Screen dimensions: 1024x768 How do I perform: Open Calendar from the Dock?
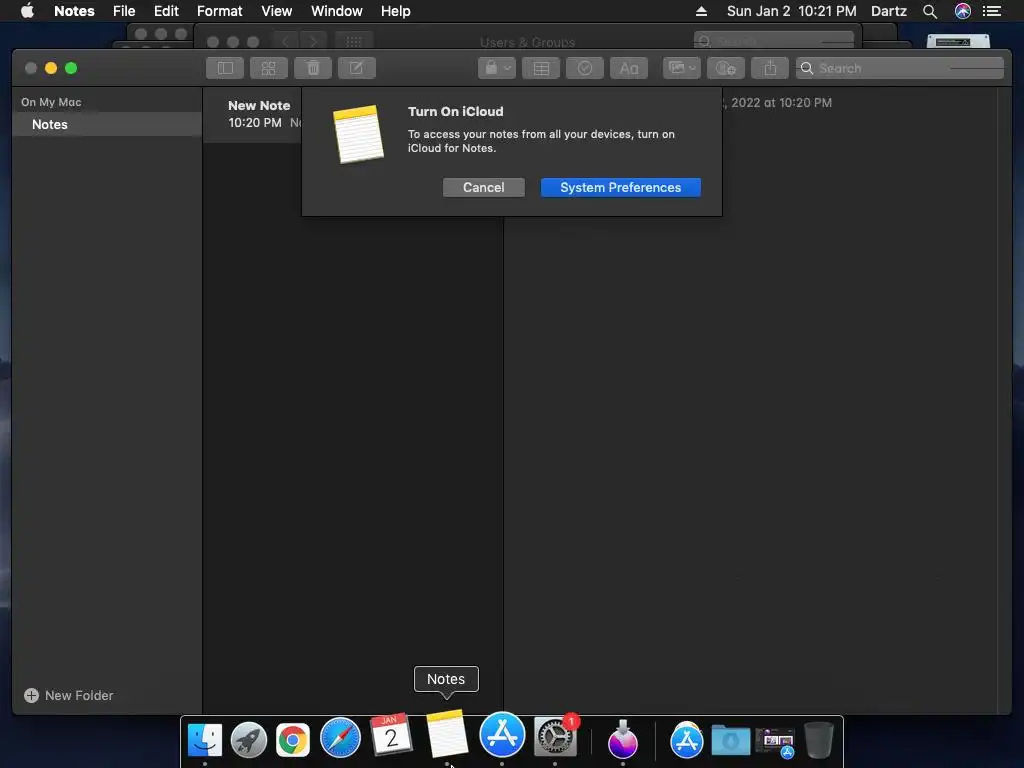[391, 734]
